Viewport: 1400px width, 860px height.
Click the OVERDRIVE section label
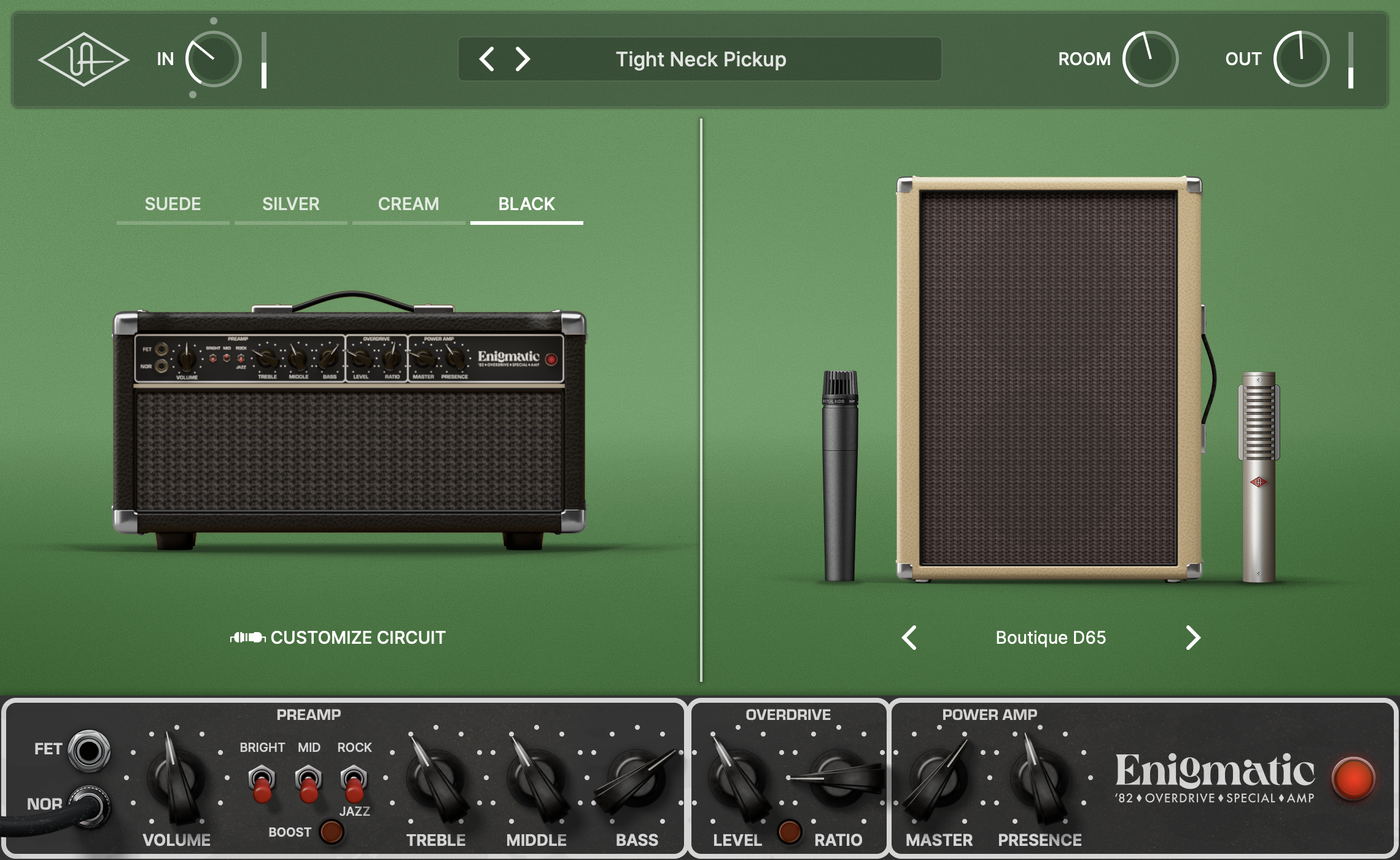point(788,714)
